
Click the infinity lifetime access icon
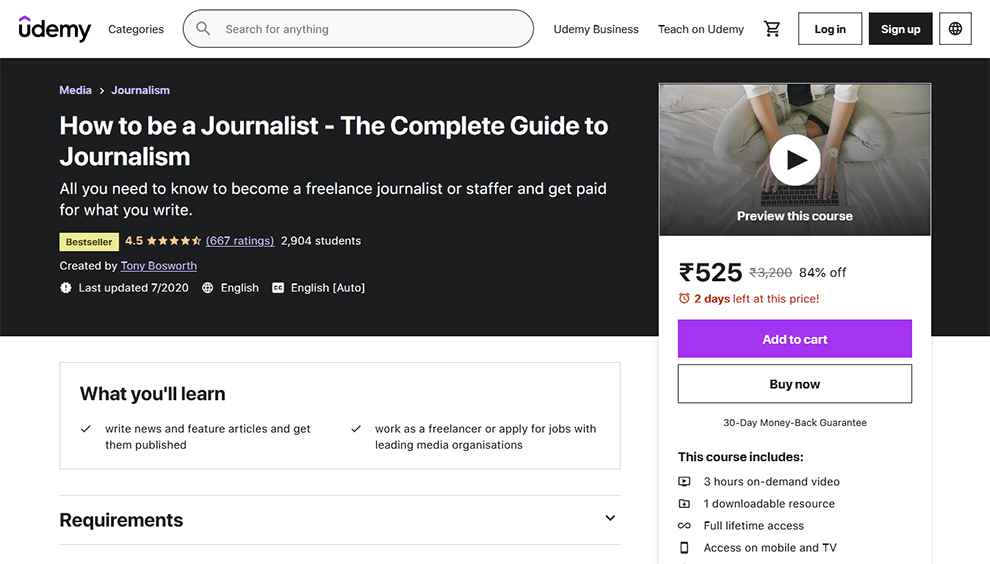click(x=684, y=525)
